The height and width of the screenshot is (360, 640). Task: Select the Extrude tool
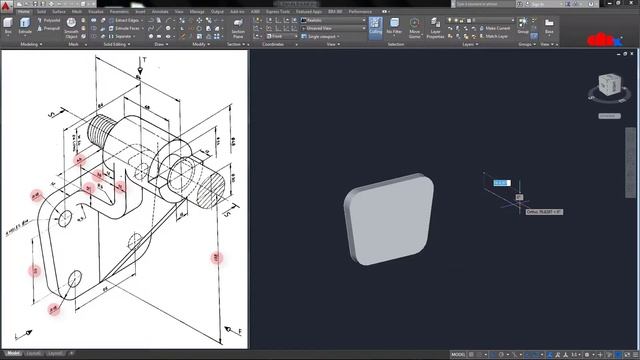25,26
